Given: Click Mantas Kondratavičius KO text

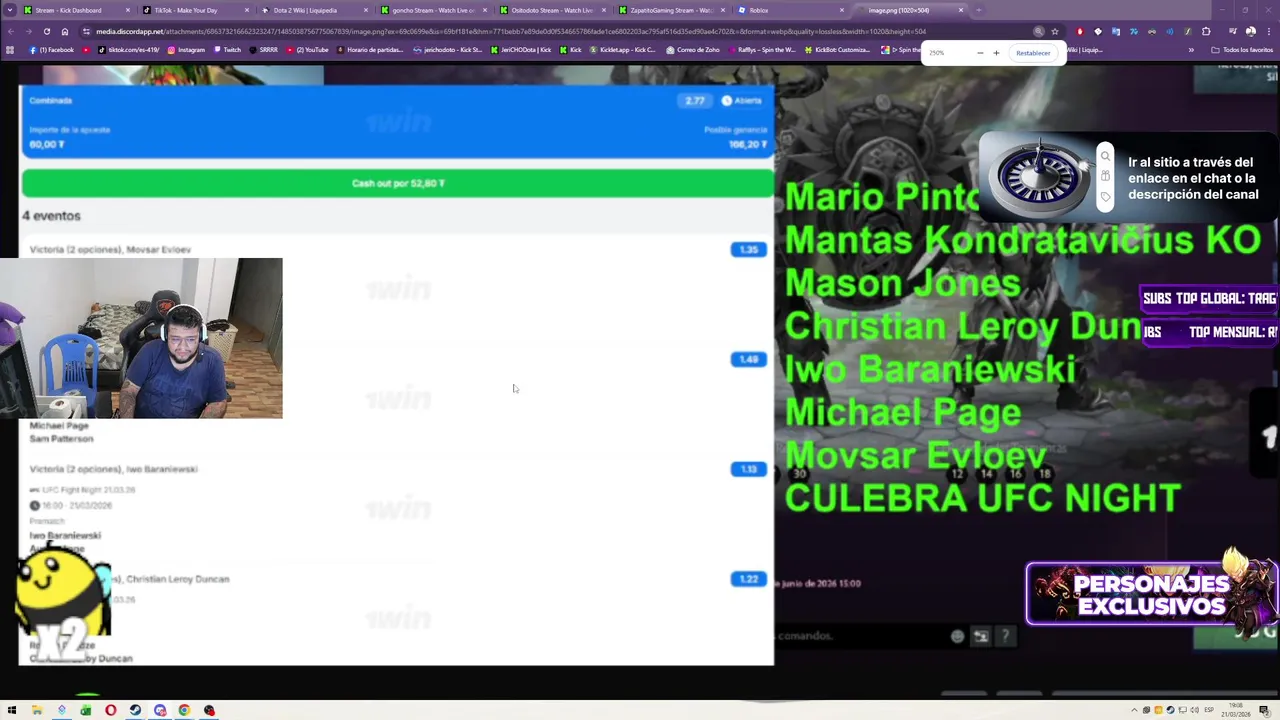Looking at the screenshot, I should 1022,240.
